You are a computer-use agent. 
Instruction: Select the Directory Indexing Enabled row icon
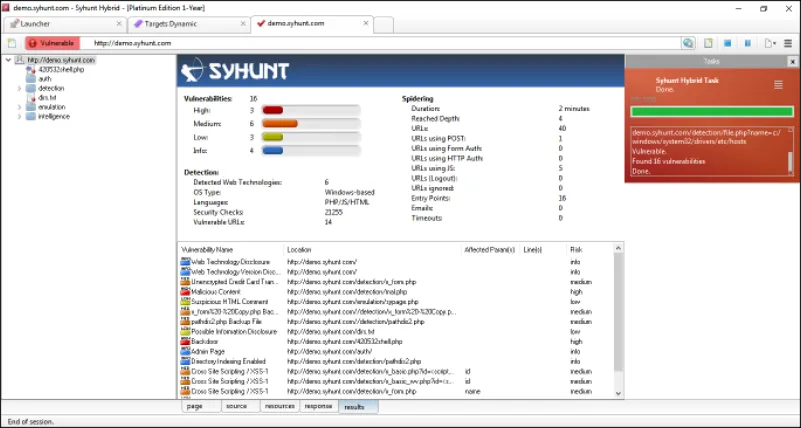tap(185, 362)
